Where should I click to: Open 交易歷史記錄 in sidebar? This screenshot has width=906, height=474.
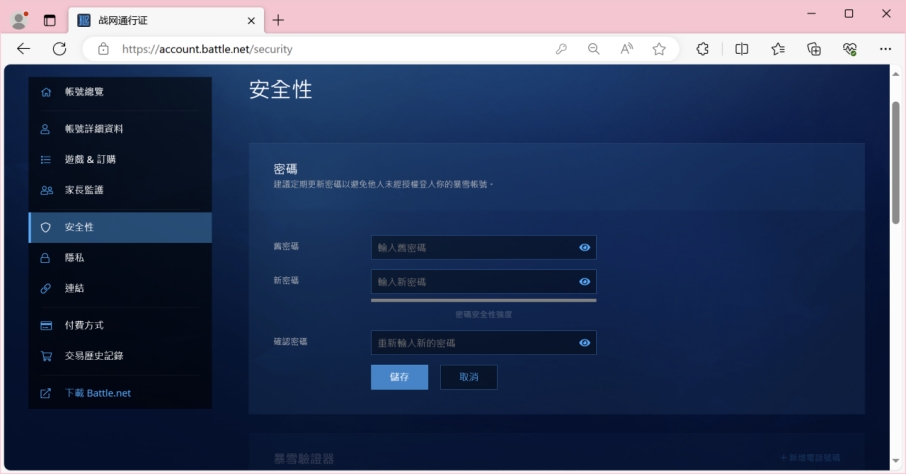(120, 356)
